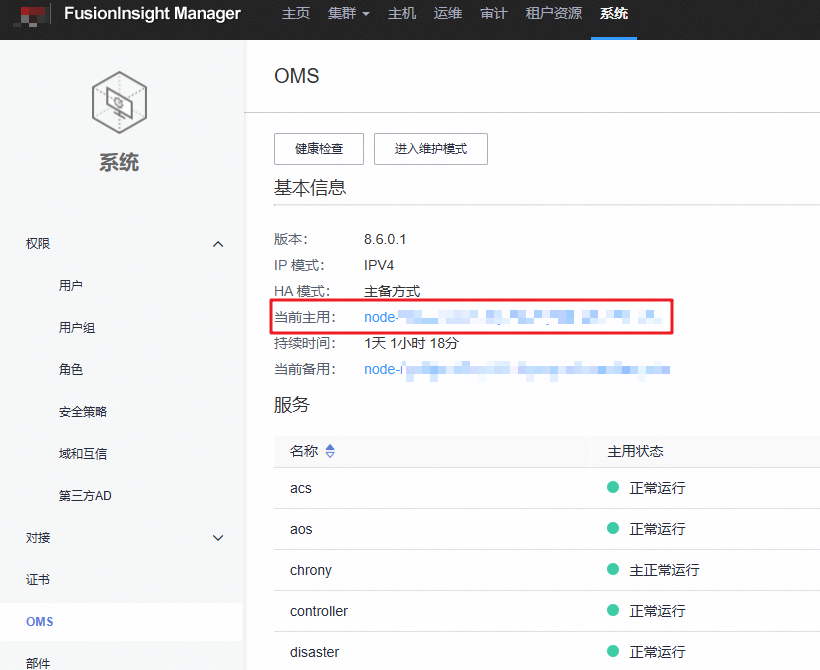Select the 租户资源 tab
The image size is (820, 670).
(554, 14)
